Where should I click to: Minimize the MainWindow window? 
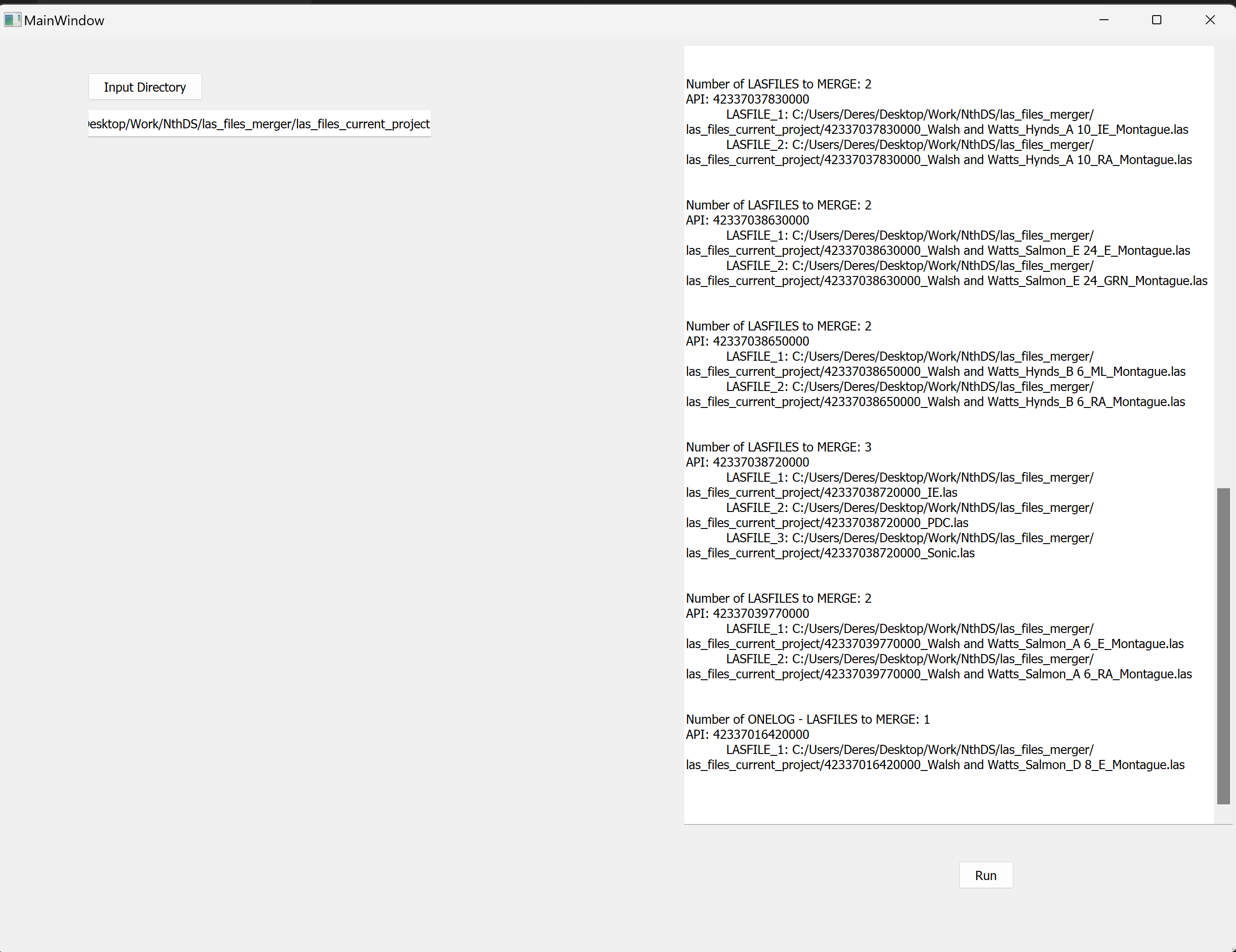coord(1104,20)
